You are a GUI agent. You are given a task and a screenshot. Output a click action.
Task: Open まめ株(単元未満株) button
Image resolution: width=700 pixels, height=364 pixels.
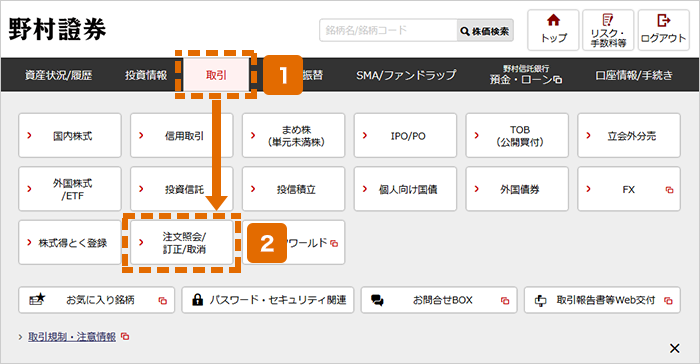point(293,135)
